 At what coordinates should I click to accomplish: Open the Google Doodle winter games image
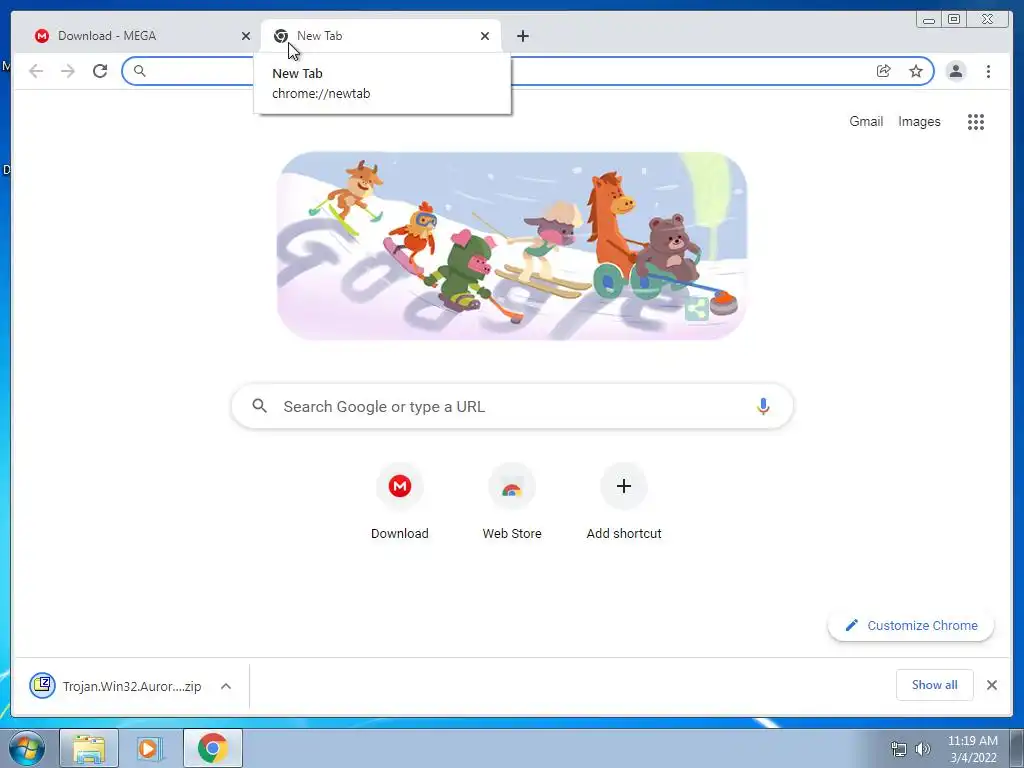[x=511, y=246]
